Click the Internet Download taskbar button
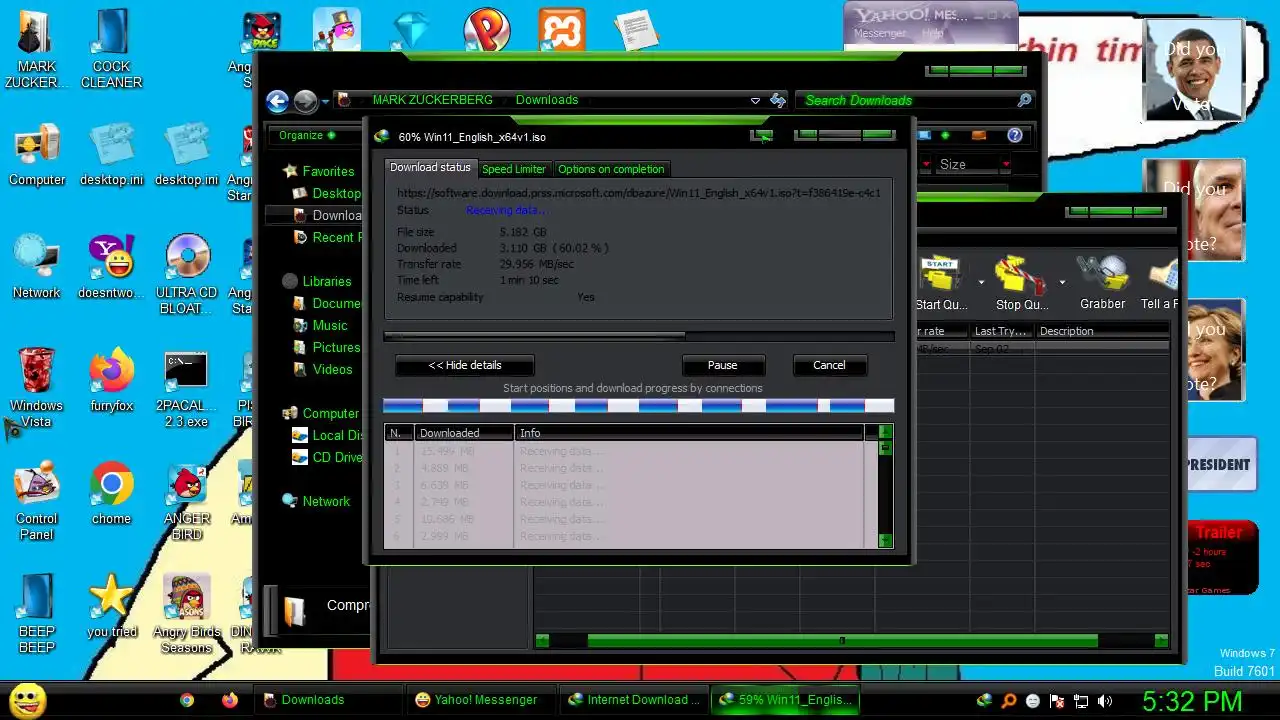 (632, 700)
